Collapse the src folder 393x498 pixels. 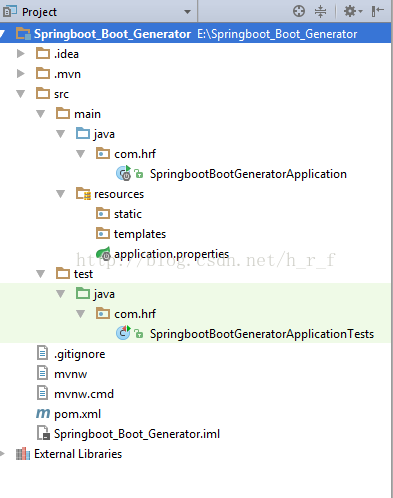coord(21,94)
